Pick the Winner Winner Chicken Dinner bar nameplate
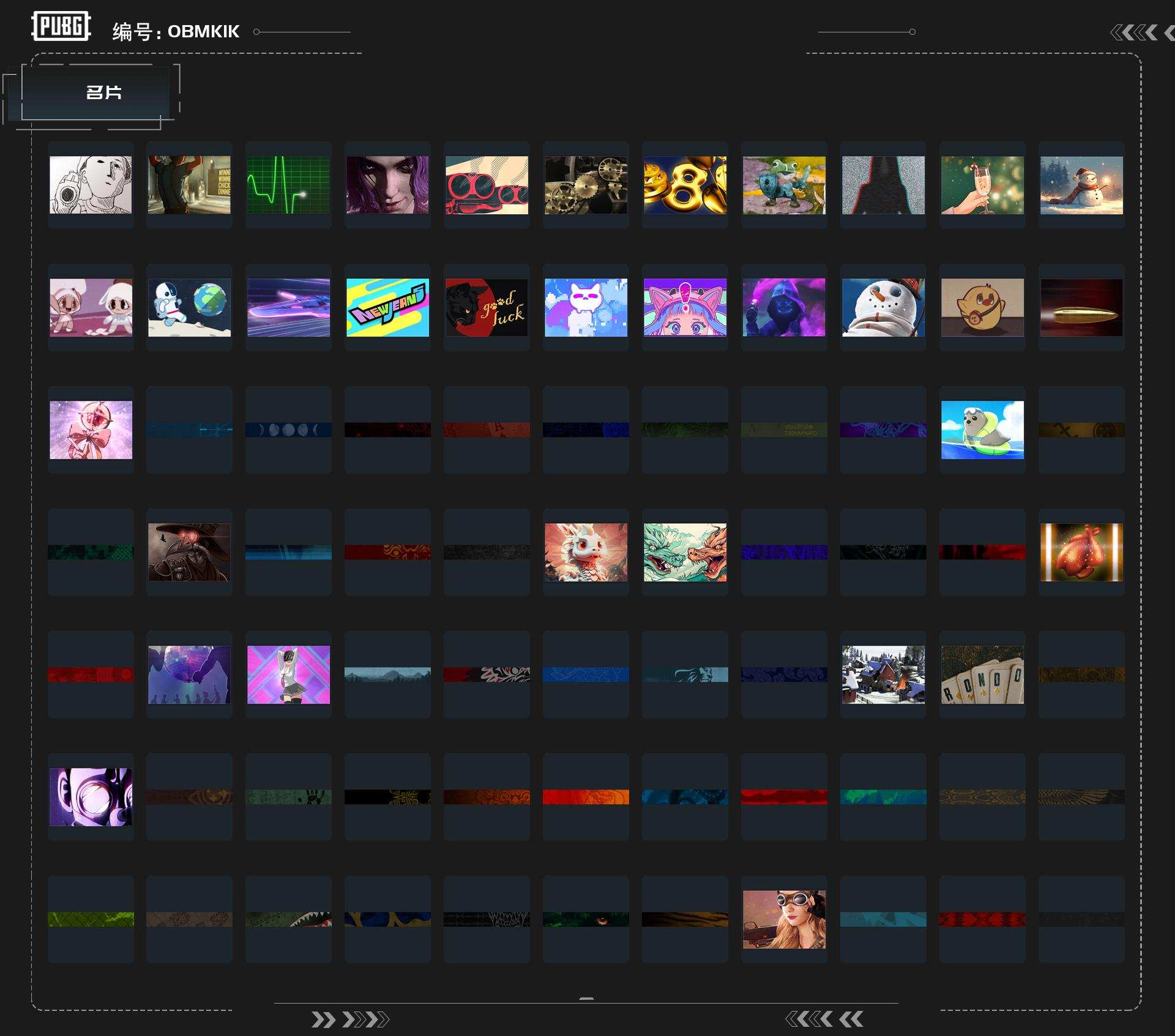 [190, 185]
